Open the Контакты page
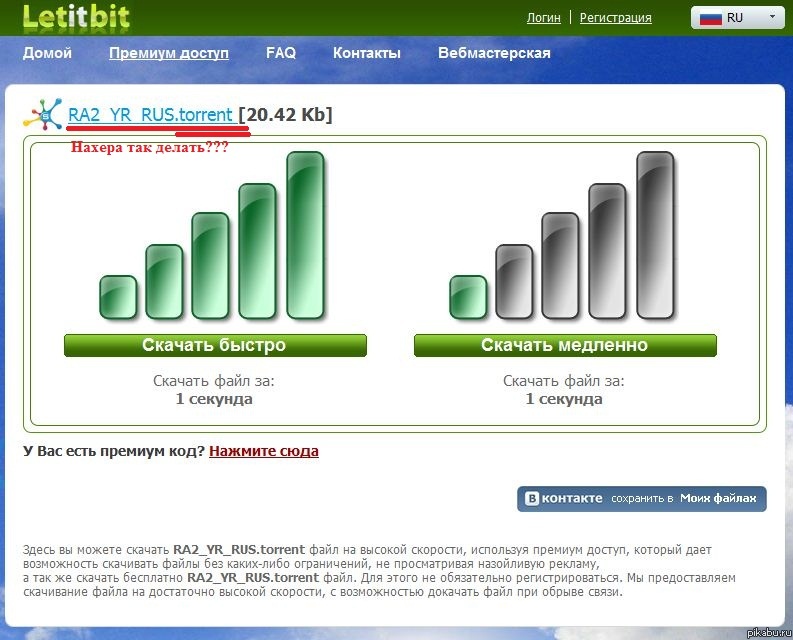Viewport: 793px width, 640px height. (367, 53)
